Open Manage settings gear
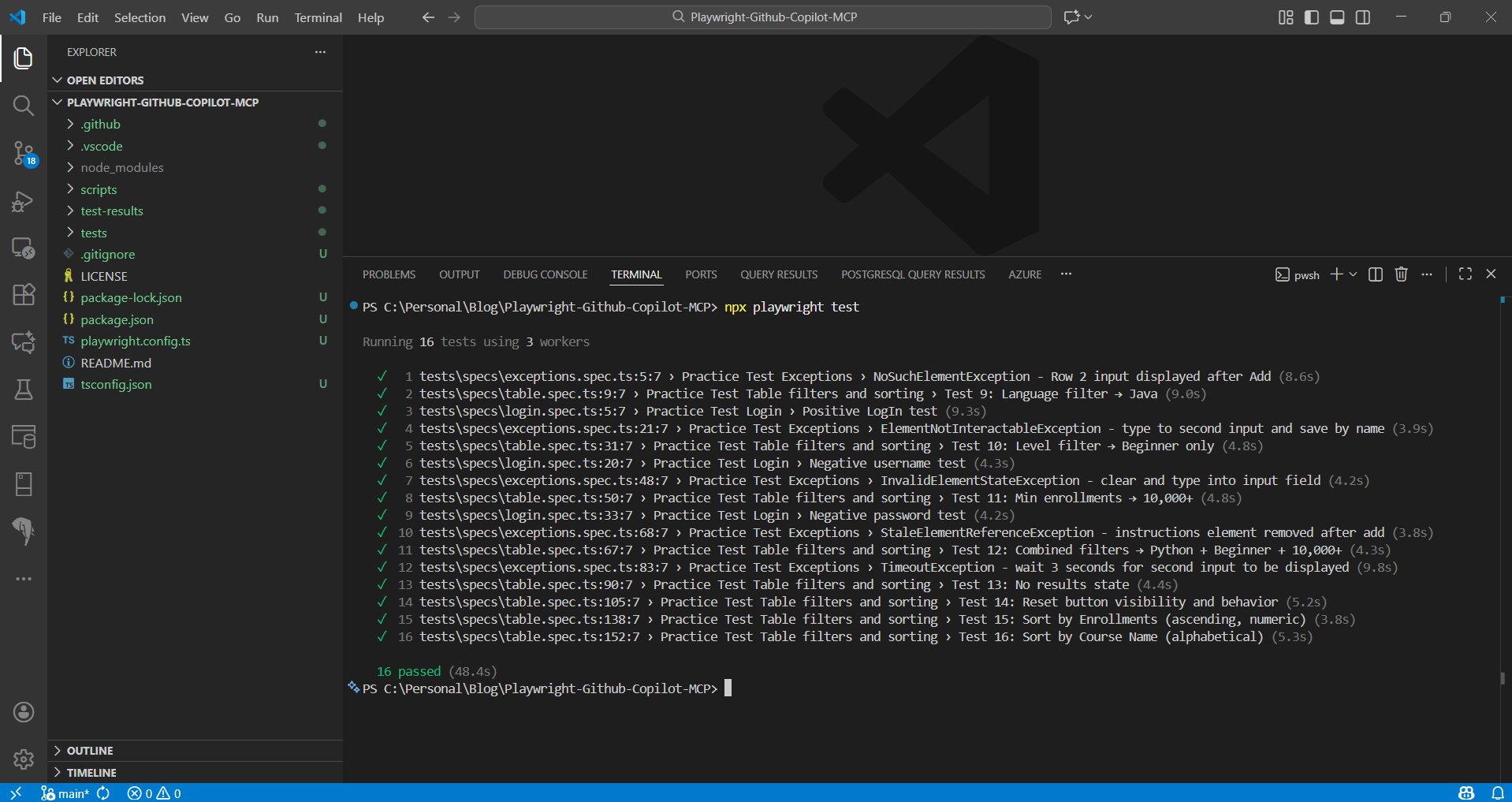Screen dimensions: 1512x802 [24, 759]
